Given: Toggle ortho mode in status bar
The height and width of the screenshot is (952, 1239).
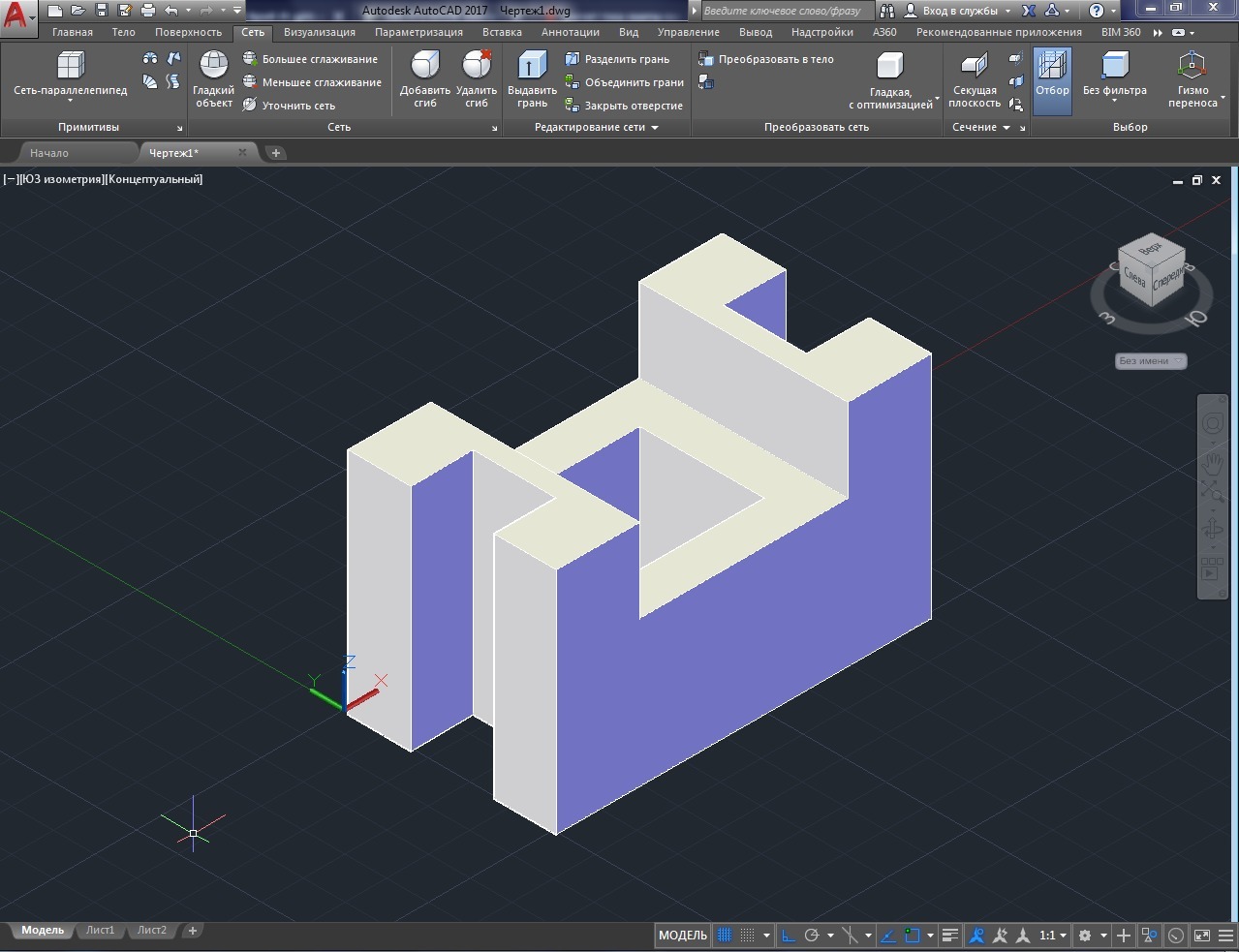Looking at the screenshot, I should pos(789,936).
